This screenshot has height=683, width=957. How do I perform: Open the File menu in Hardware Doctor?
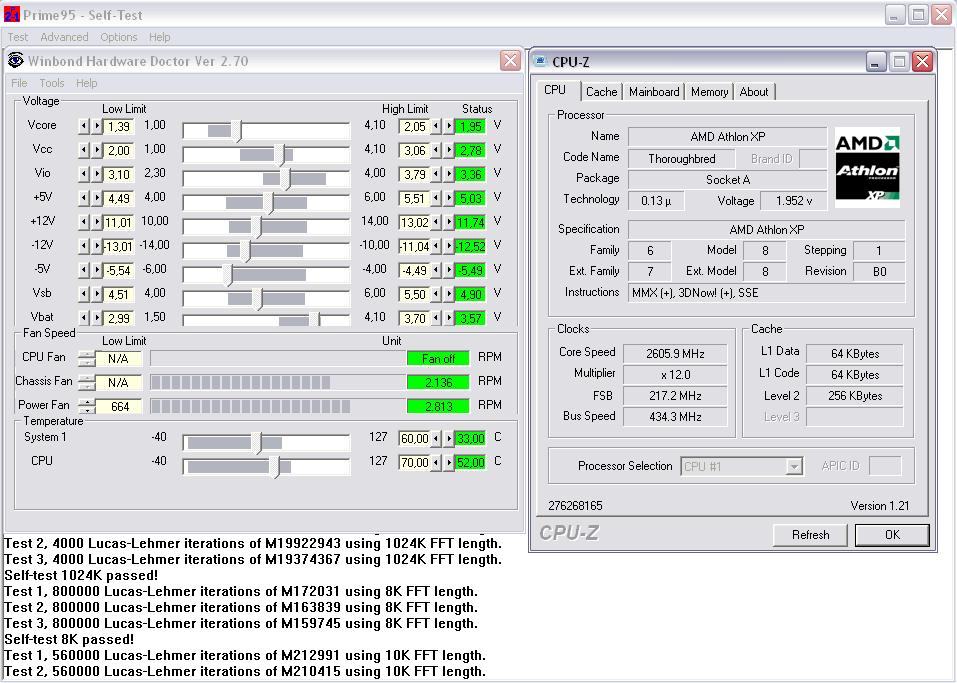(x=19, y=83)
